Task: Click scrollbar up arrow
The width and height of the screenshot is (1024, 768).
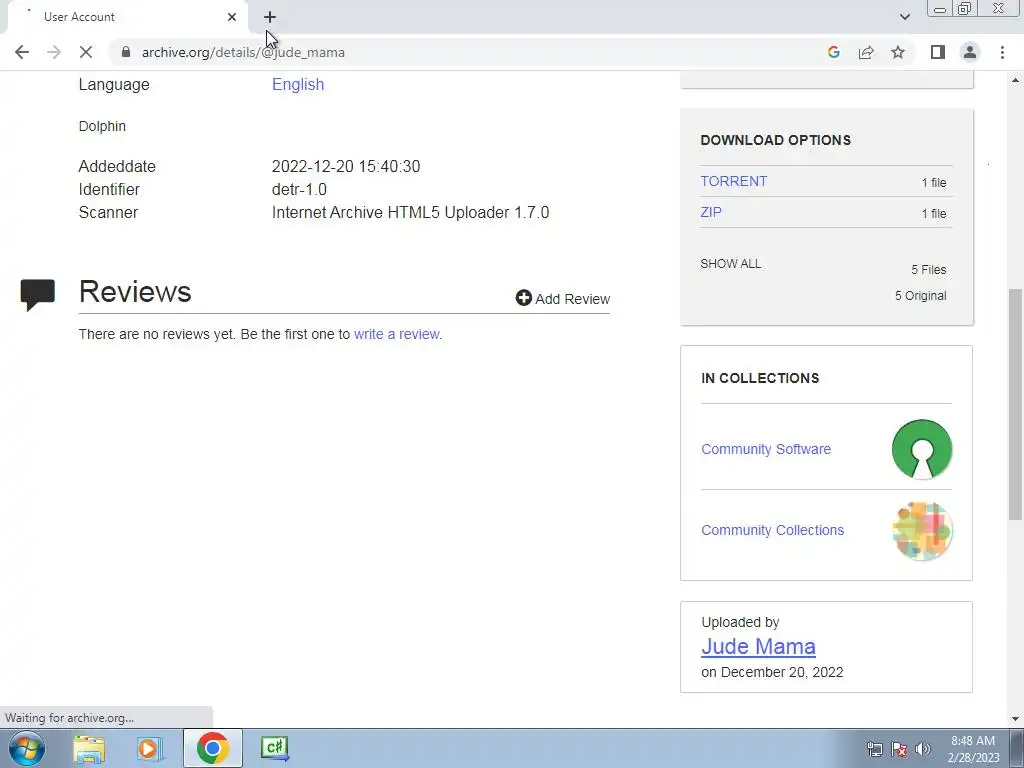Action: [x=1016, y=80]
